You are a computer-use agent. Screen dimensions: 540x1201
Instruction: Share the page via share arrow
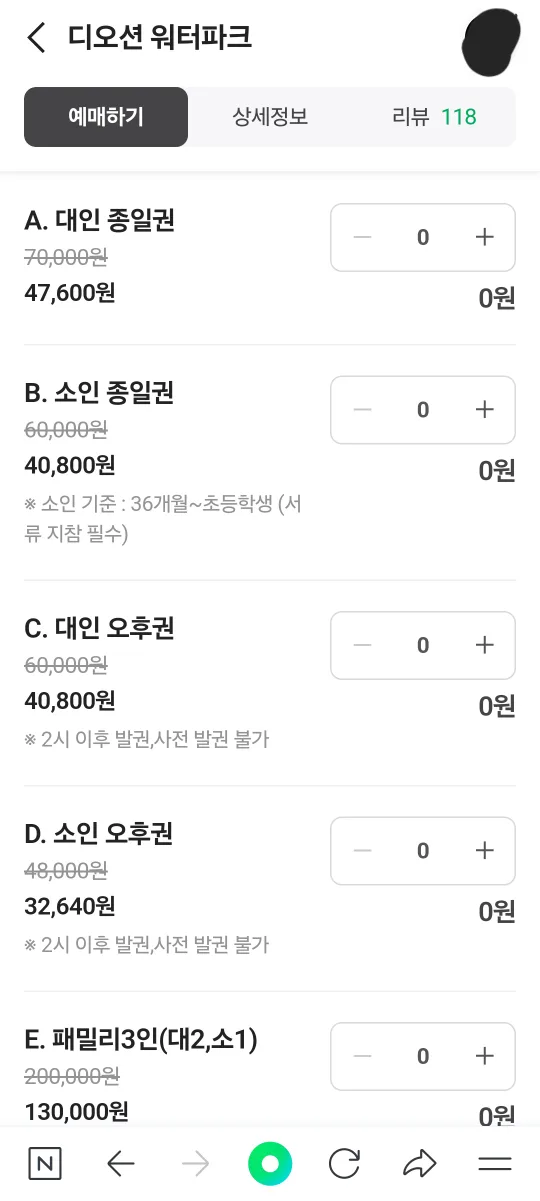420,1163
